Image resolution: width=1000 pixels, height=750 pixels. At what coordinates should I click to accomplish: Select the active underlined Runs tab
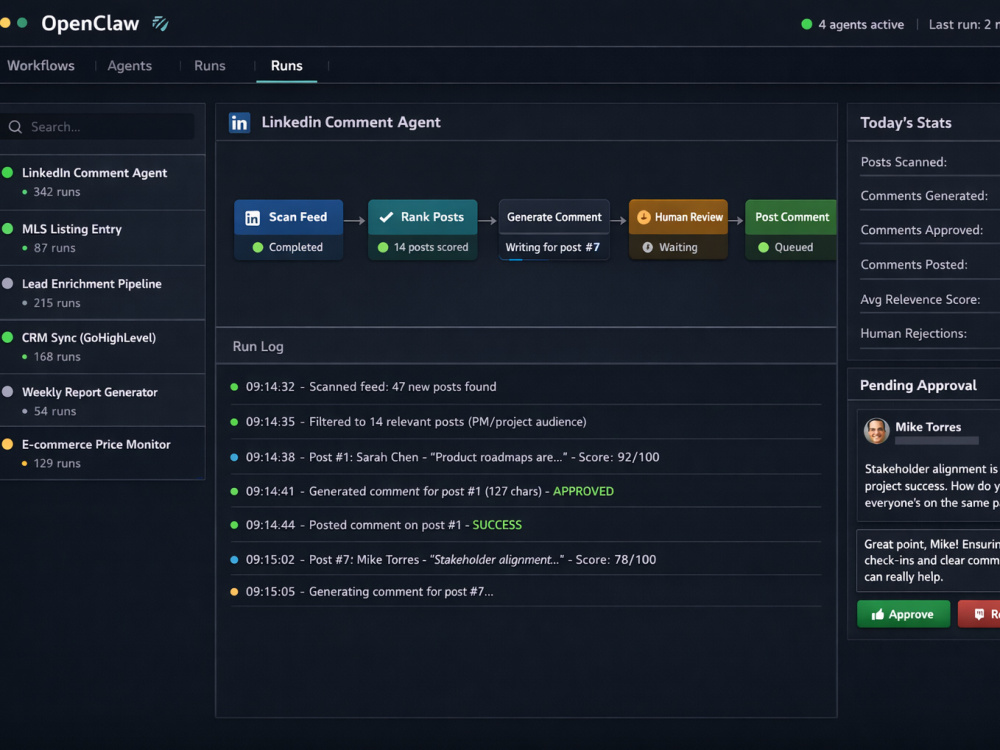[286, 66]
